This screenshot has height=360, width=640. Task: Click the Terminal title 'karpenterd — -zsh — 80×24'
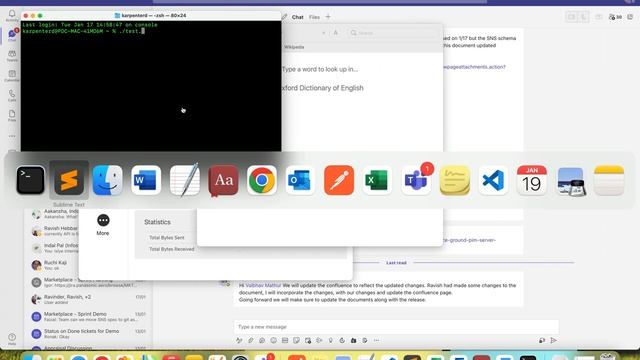click(x=154, y=16)
